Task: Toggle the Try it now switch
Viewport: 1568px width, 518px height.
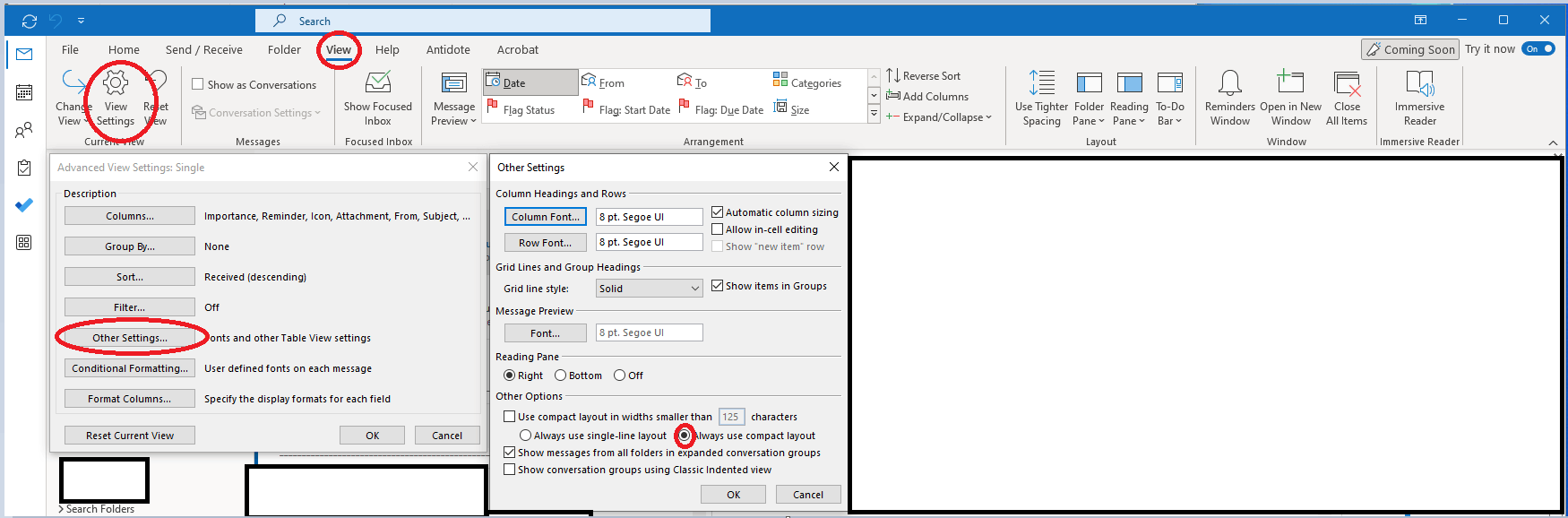Action: pos(1539,49)
